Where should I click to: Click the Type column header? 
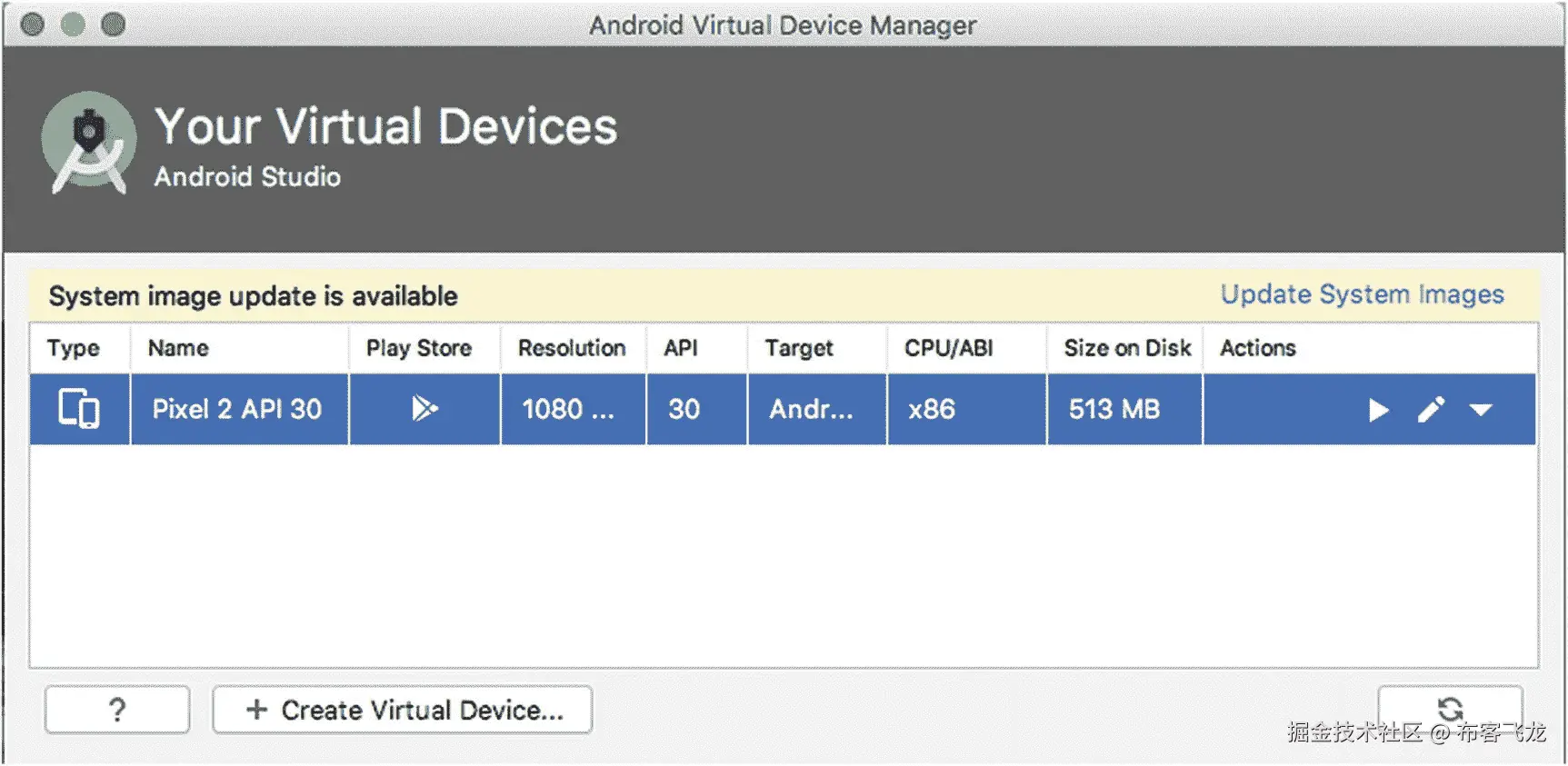point(74,348)
